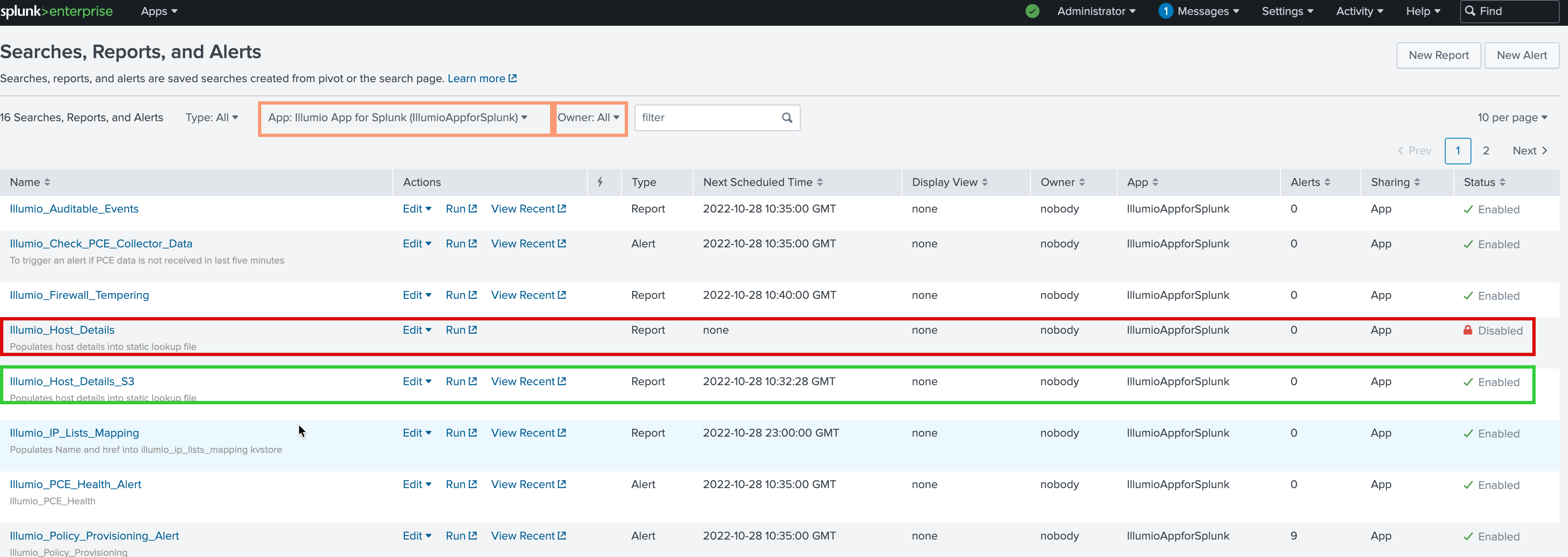Sort by the Name column header
The image size is (1568, 557).
tap(30, 182)
